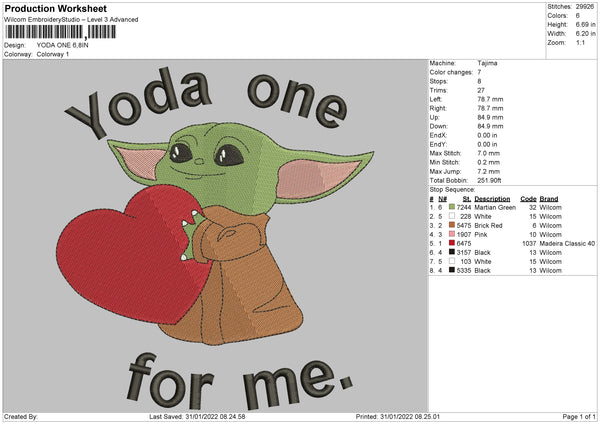Click the design name 'YODA ONE 6,8IN'

click(62, 45)
